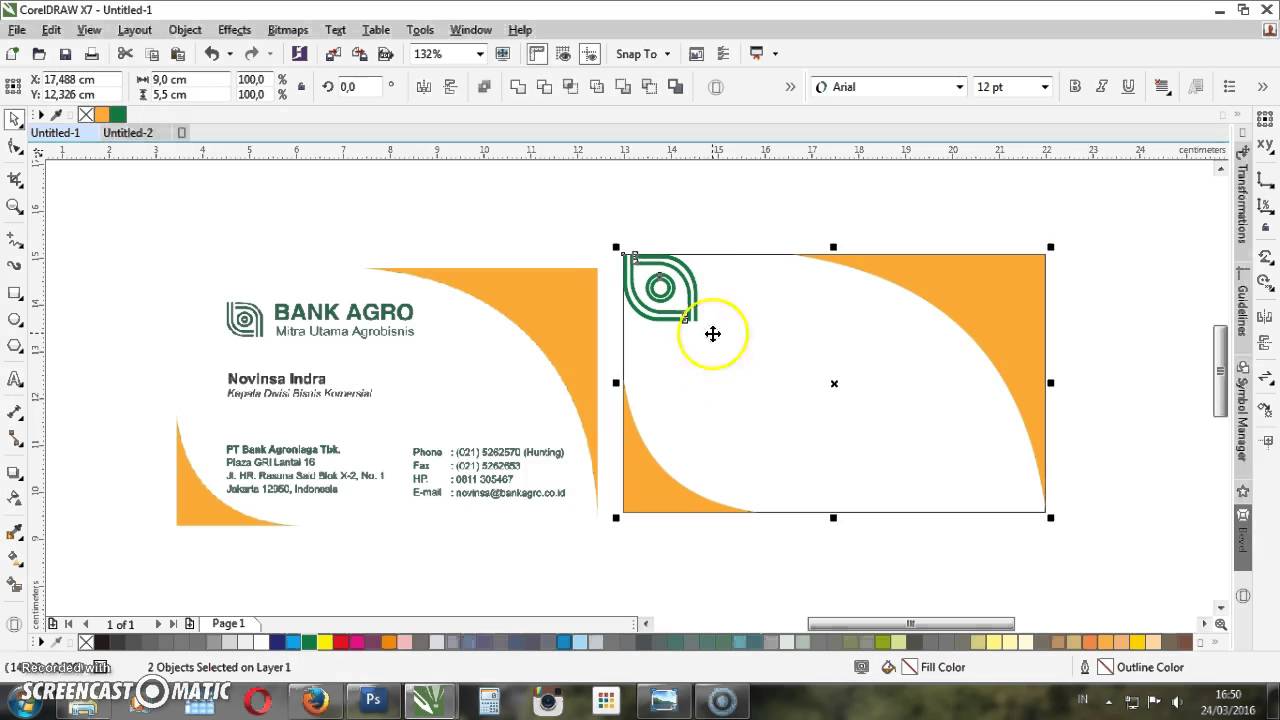Image resolution: width=1280 pixels, height=720 pixels.
Task: Select the Crop tool
Action: pyautogui.click(x=14, y=179)
